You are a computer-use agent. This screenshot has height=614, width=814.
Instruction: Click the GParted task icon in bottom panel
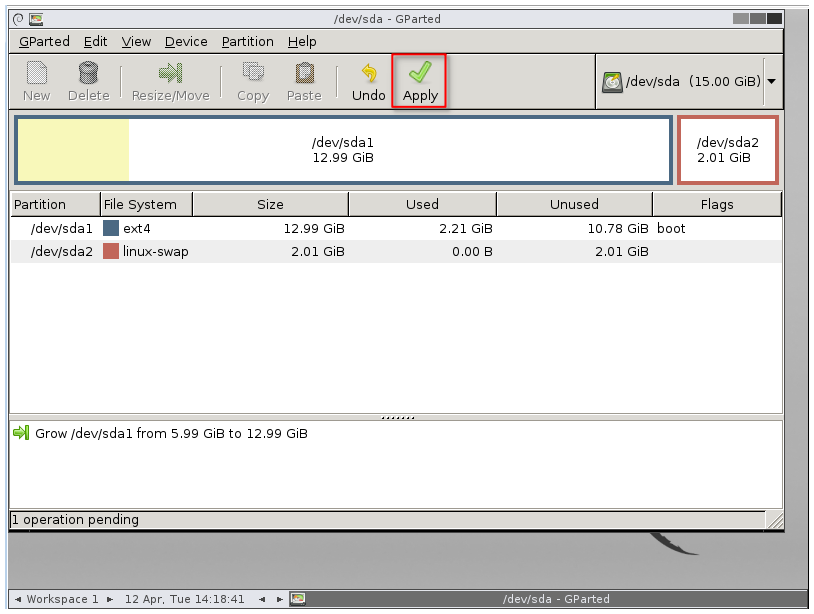(297, 599)
